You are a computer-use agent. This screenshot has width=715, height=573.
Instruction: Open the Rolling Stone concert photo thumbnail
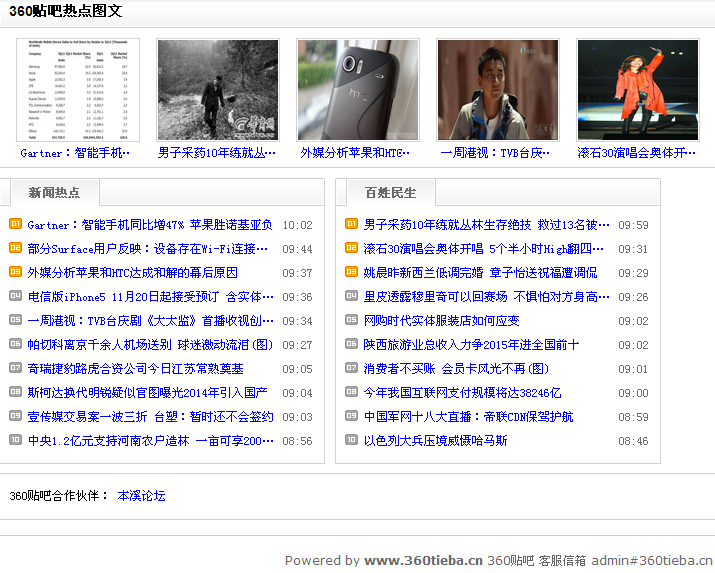[637, 90]
